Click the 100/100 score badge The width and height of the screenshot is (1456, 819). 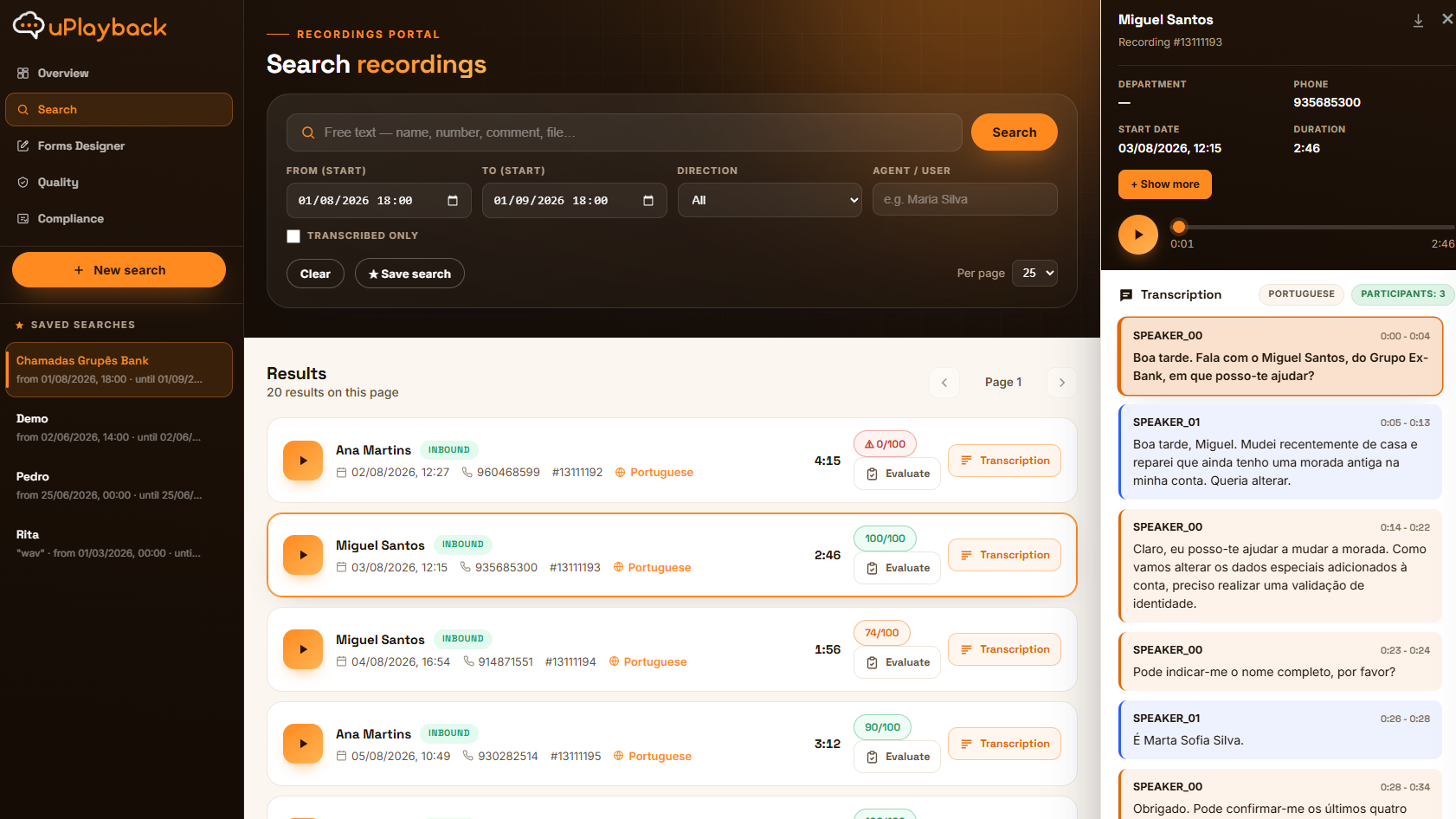[x=885, y=538]
